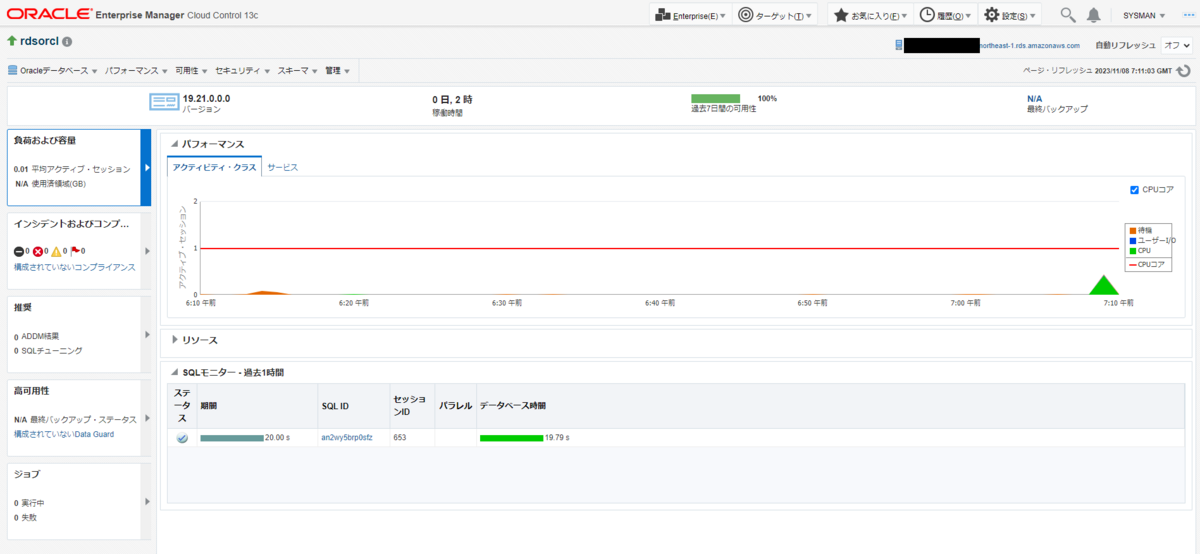Click the arrow on the ジョブ panel
The height and width of the screenshot is (554, 1200).
(x=147, y=502)
